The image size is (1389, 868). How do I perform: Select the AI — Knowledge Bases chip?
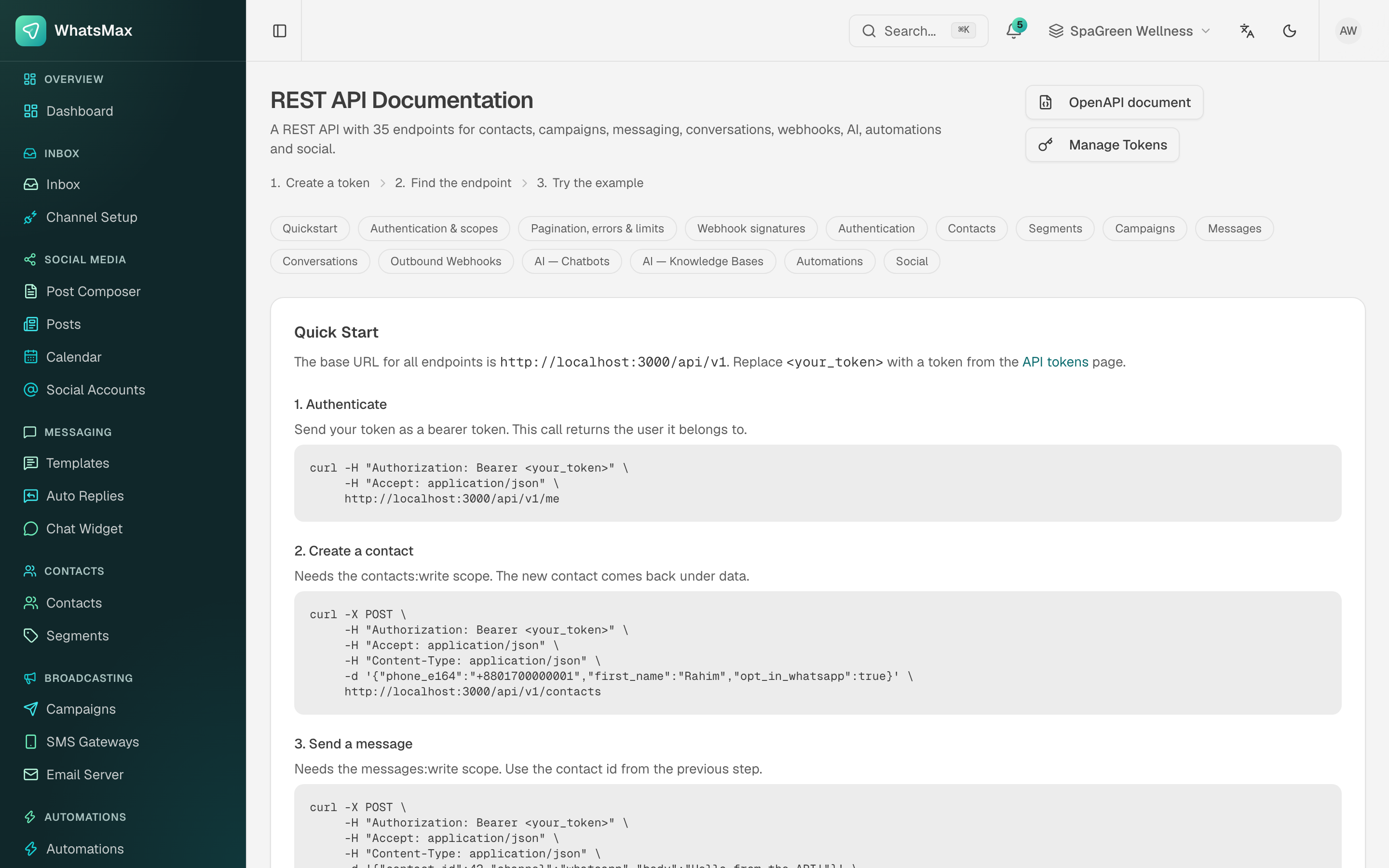point(703,261)
